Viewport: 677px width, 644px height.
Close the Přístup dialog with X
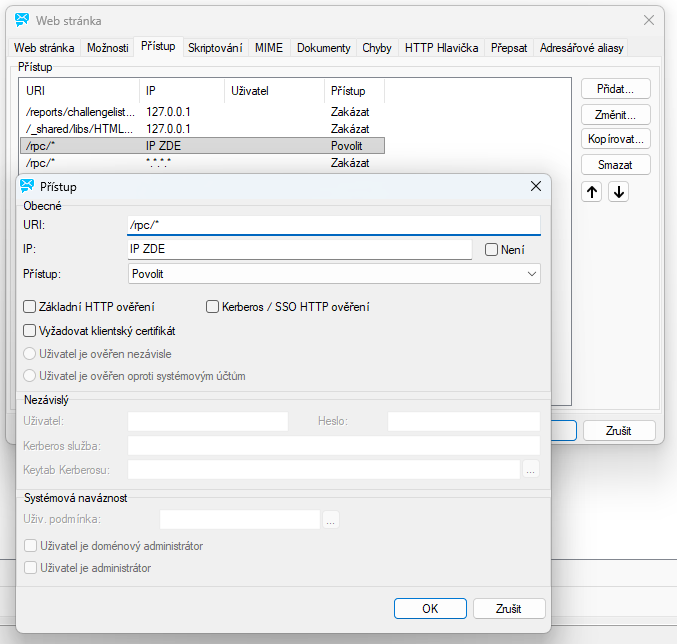pyautogui.click(x=536, y=186)
